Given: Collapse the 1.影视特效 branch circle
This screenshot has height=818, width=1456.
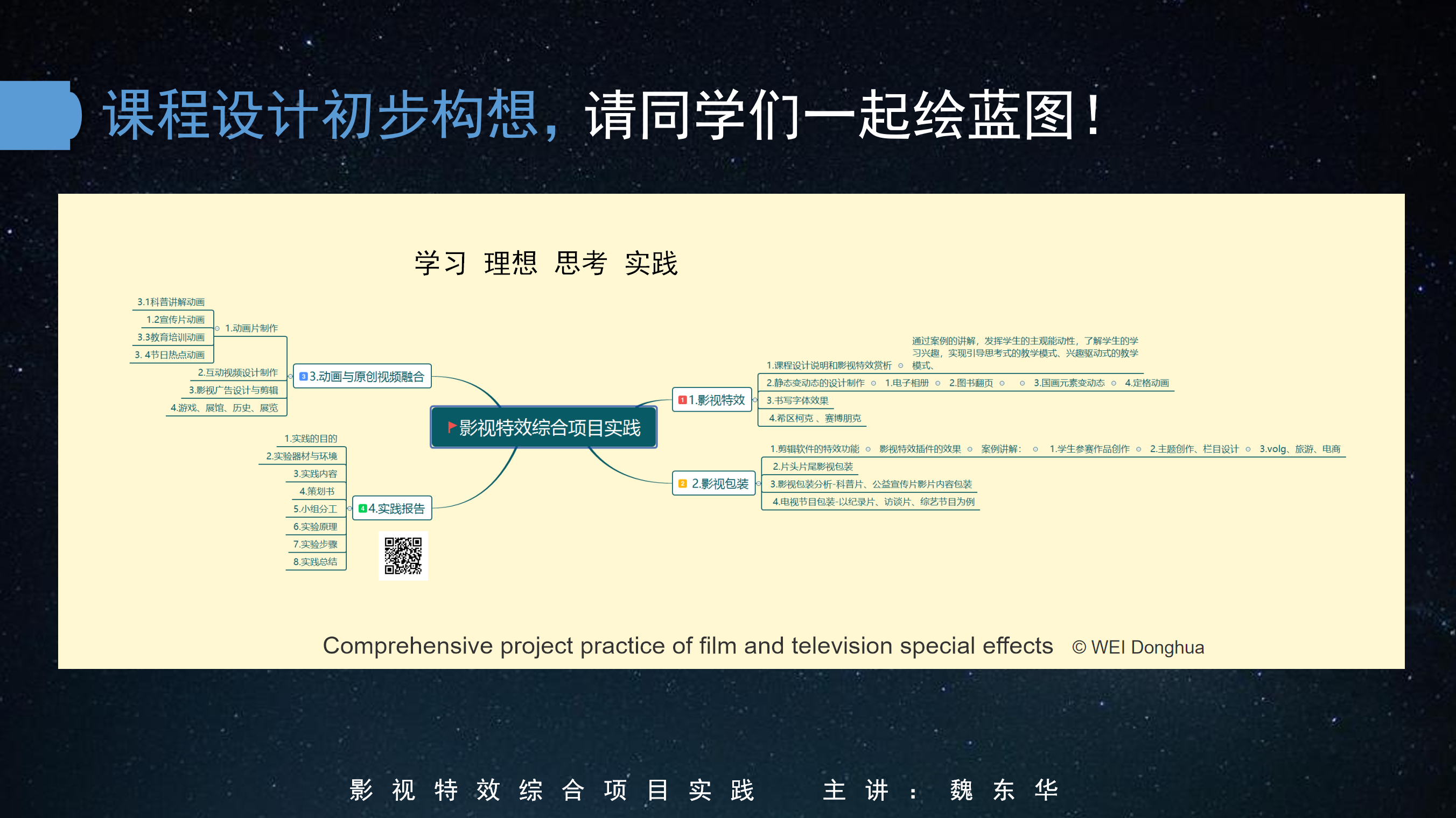Looking at the screenshot, I should click(x=754, y=400).
